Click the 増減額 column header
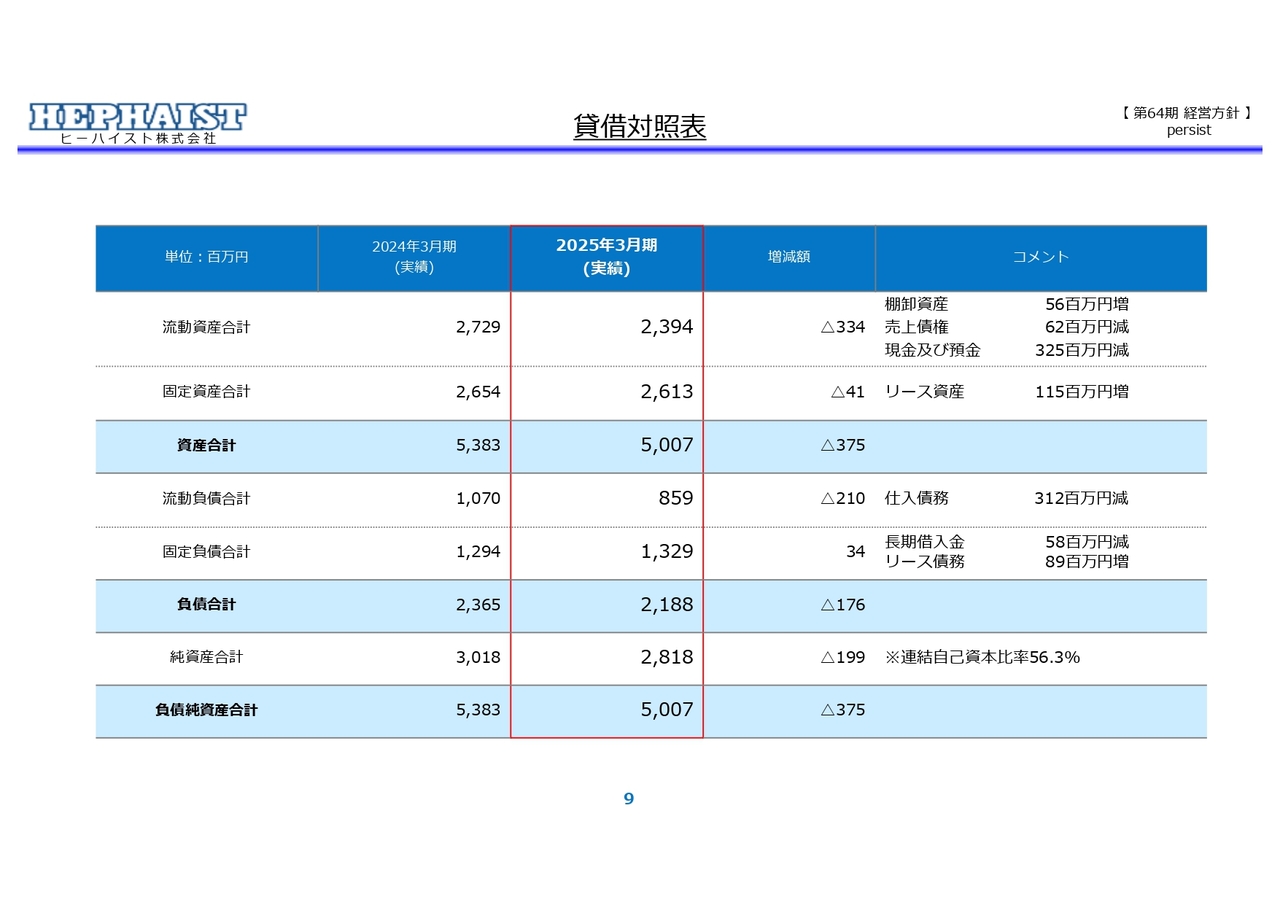 click(x=789, y=257)
